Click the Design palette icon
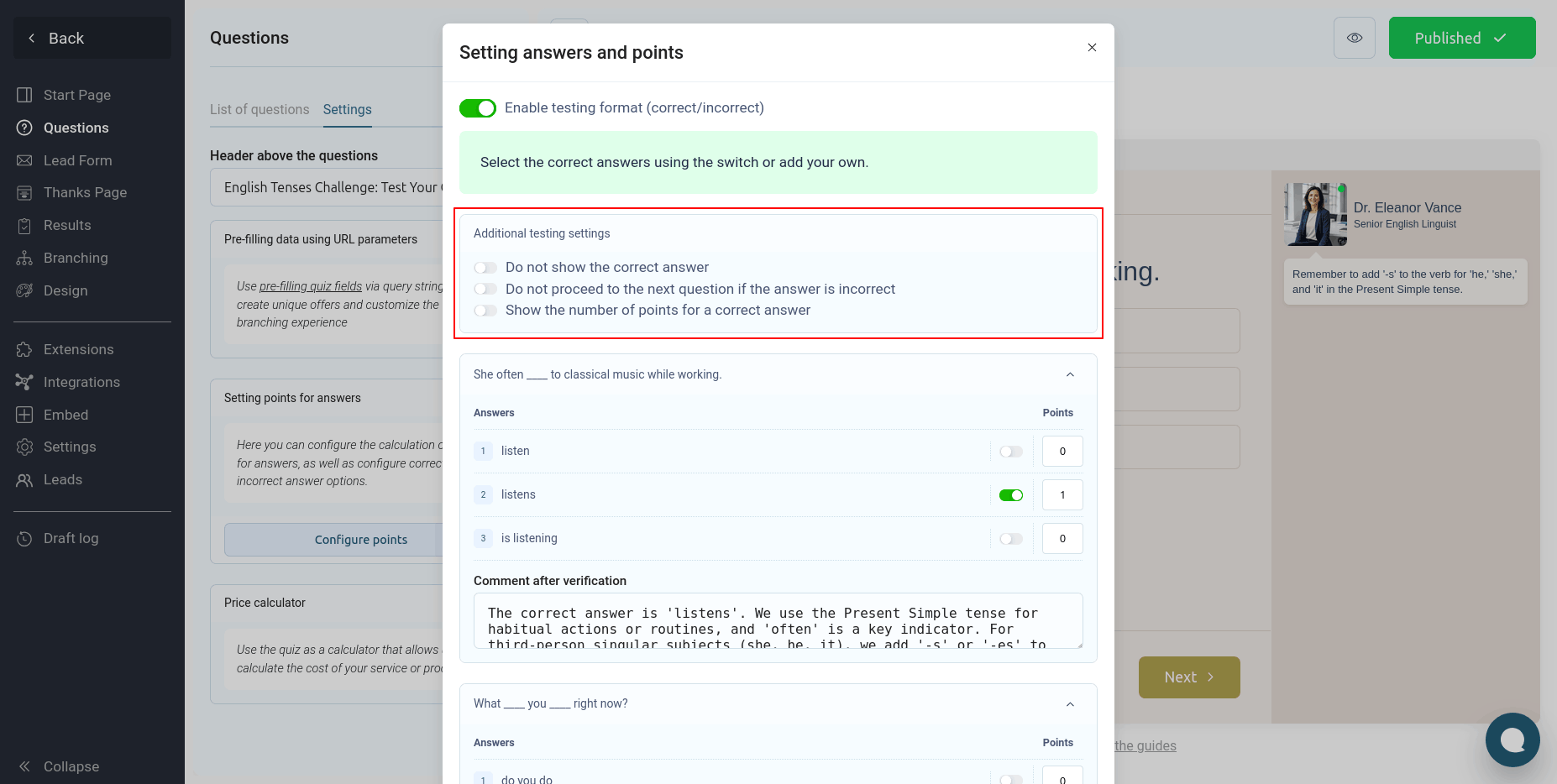Viewport: 1557px width, 784px height. coord(24,290)
